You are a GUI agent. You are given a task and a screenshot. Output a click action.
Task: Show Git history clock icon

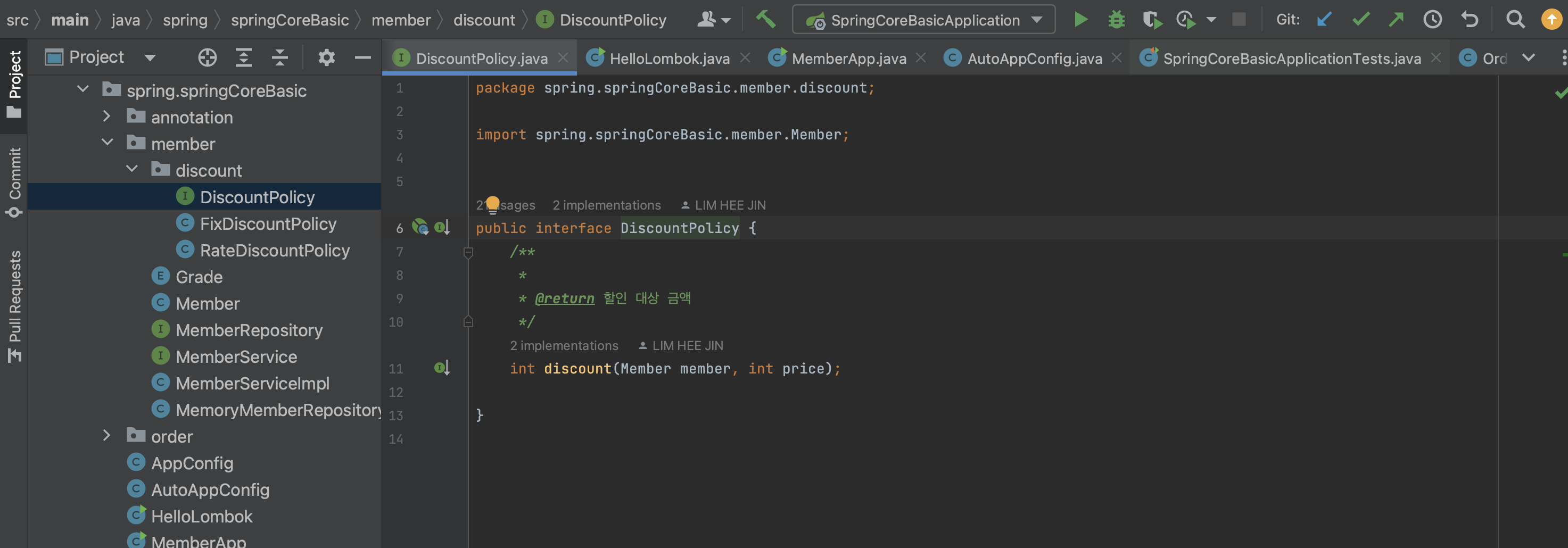[1432, 20]
